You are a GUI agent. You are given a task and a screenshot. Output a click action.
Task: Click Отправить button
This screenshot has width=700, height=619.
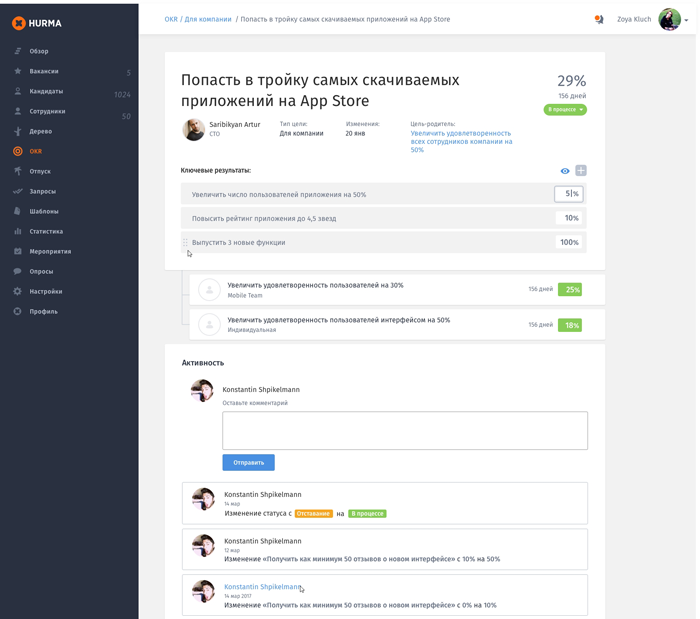[x=249, y=462]
